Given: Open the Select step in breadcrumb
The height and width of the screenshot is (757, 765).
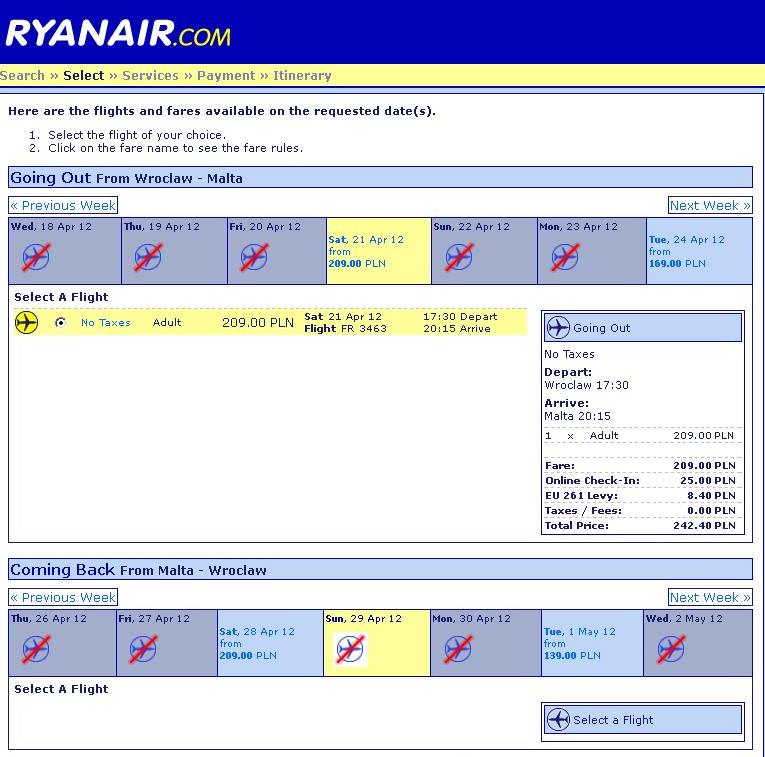Looking at the screenshot, I should coord(83,76).
